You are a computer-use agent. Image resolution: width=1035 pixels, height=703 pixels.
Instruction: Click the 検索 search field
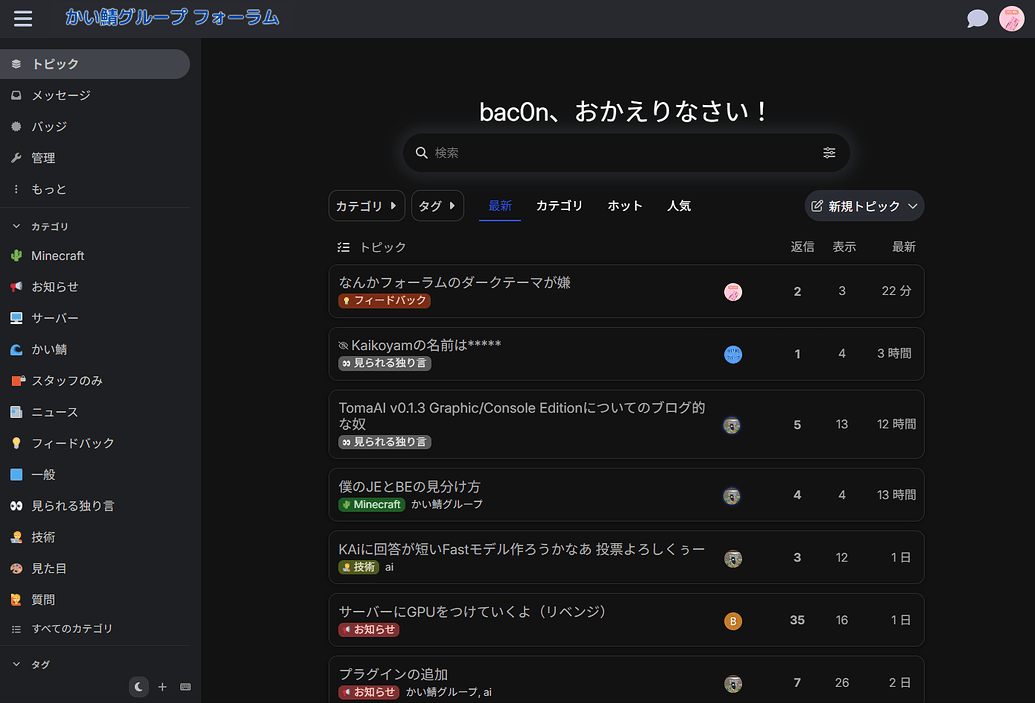620,153
